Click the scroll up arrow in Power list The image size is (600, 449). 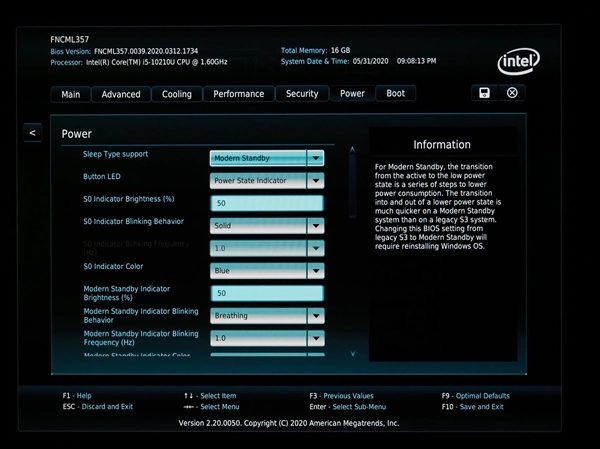click(352, 150)
